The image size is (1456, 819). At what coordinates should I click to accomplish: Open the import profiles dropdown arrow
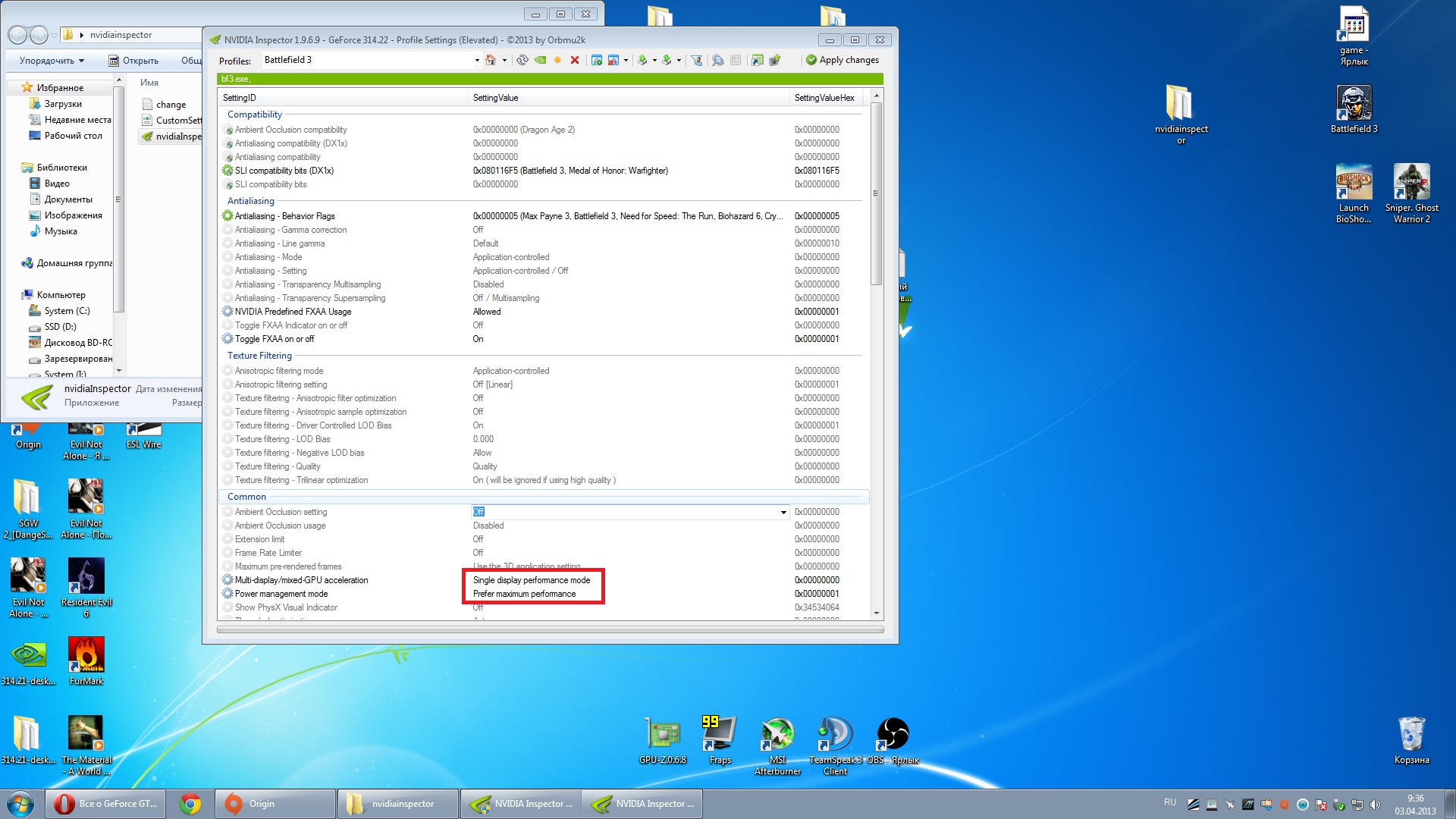click(679, 60)
